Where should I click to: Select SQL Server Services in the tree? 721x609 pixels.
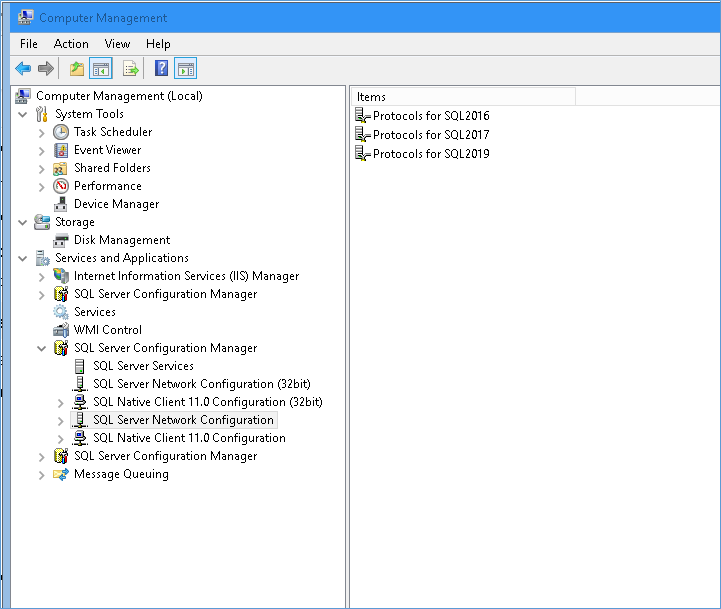point(143,366)
